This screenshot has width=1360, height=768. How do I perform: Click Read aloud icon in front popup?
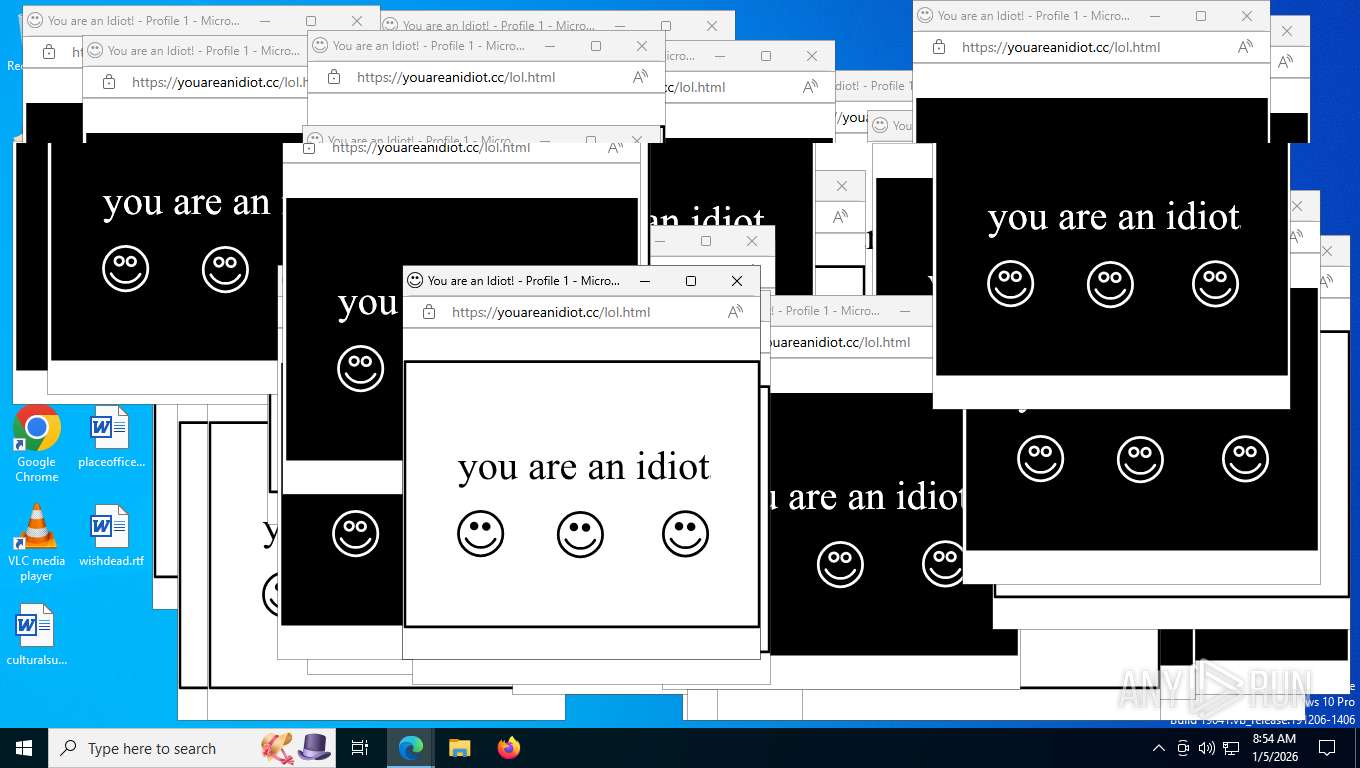coord(735,312)
